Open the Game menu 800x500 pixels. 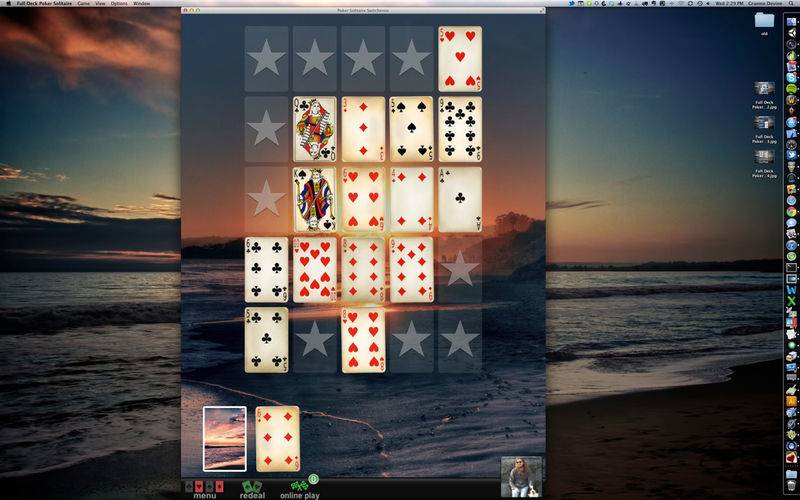[x=83, y=4]
